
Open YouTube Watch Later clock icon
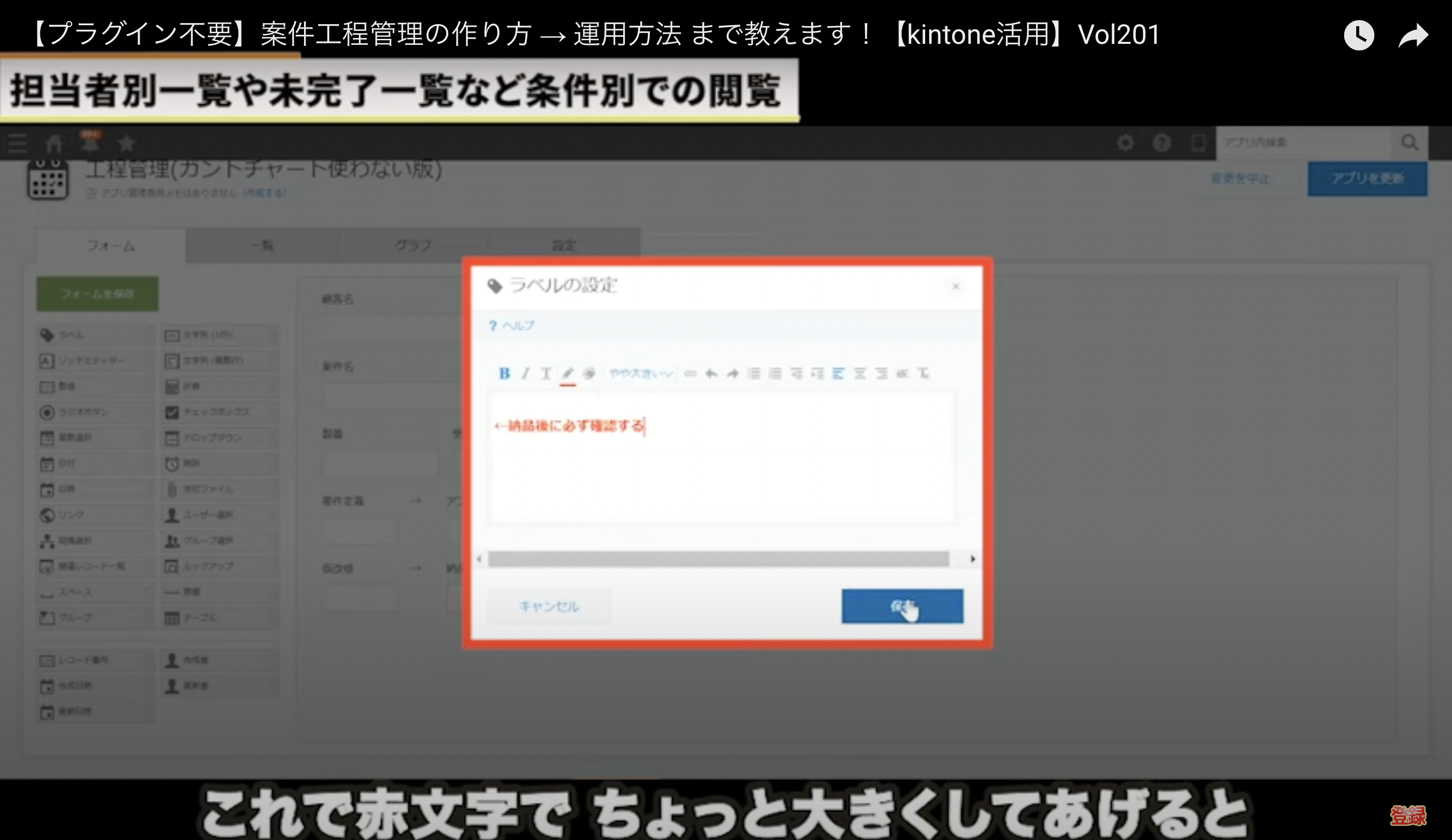pos(1359,36)
